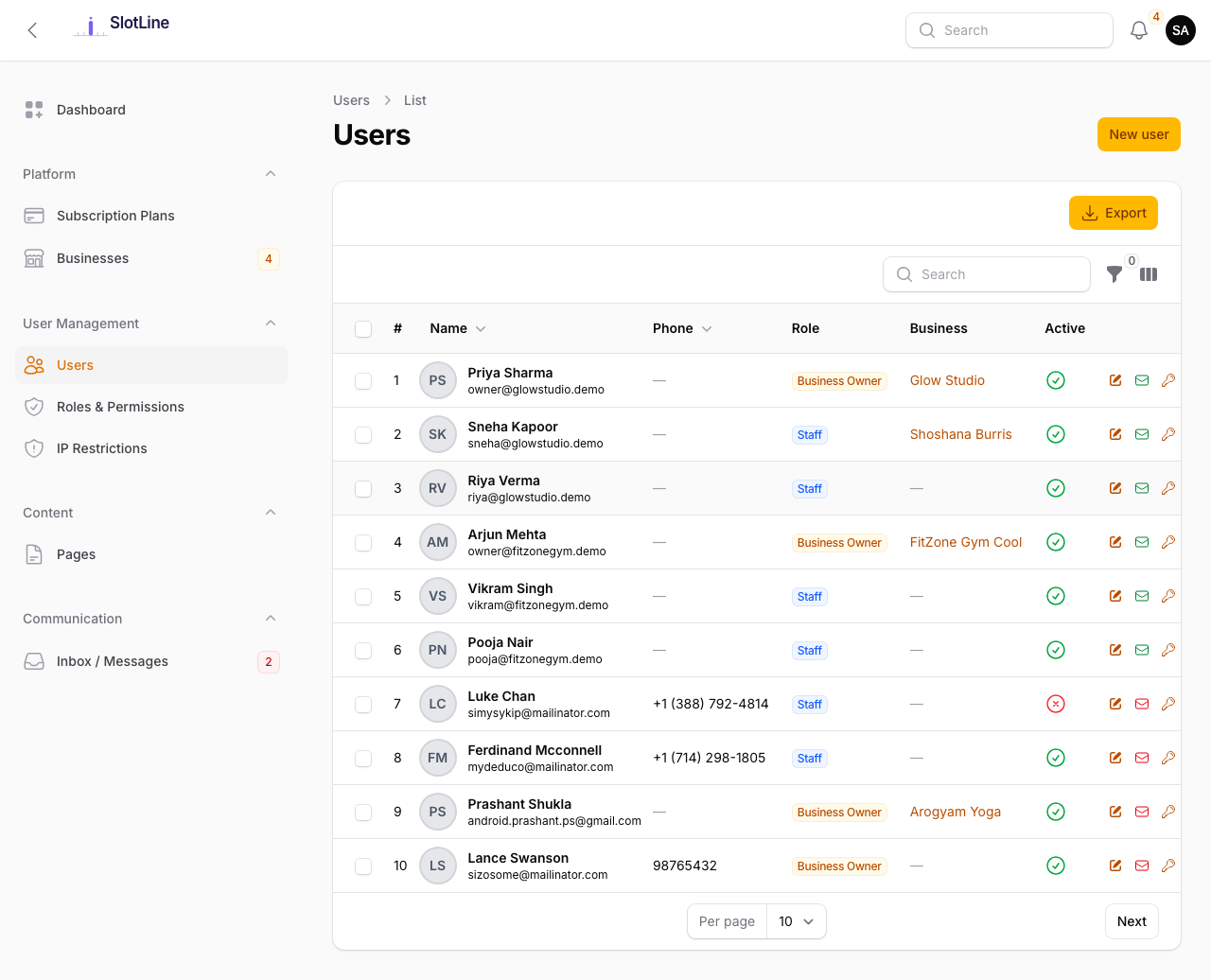
Task: Click active status check for Sneha Kapoor
Action: (x=1056, y=434)
